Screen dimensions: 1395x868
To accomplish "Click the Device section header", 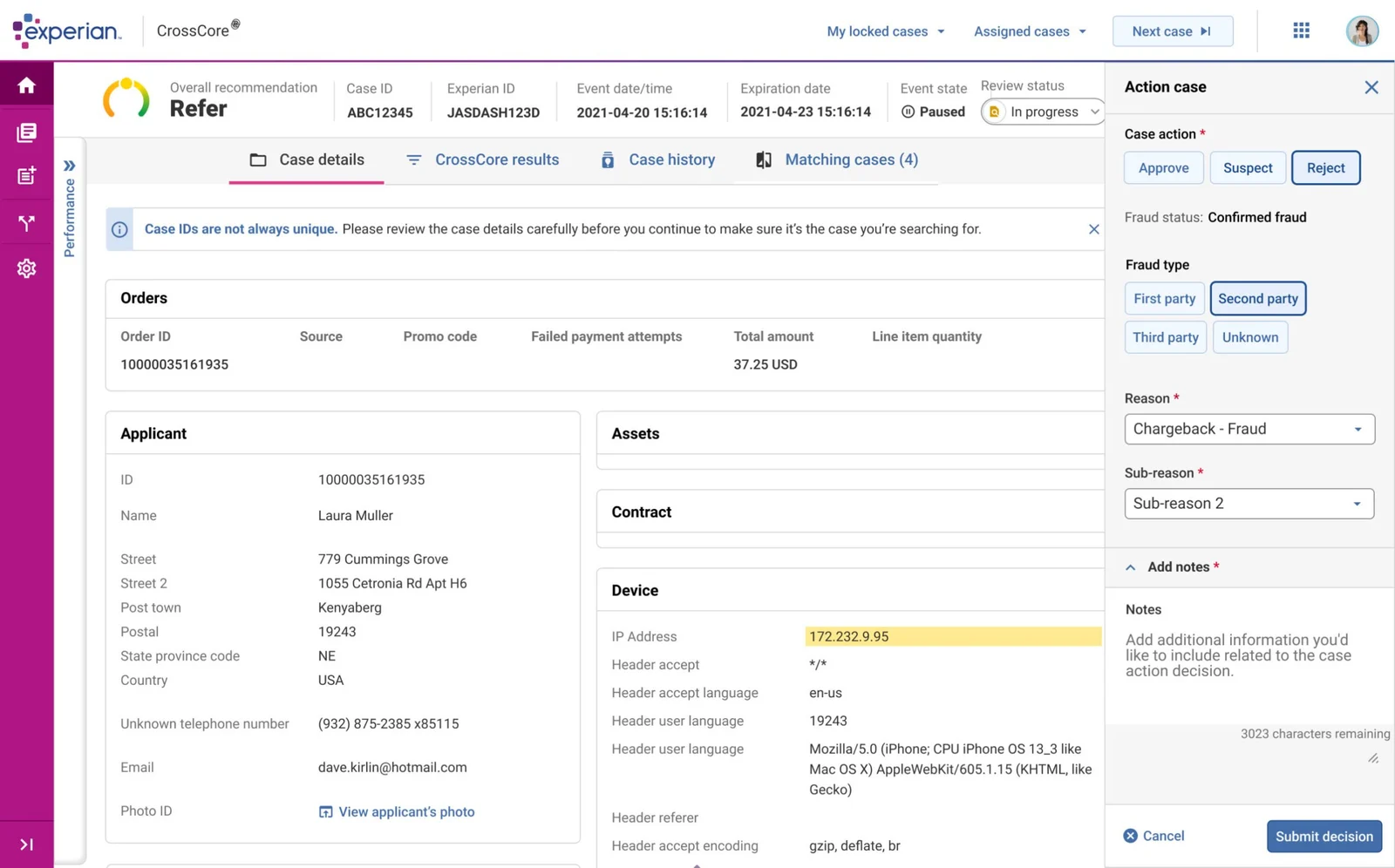I will click(x=635, y=591).
